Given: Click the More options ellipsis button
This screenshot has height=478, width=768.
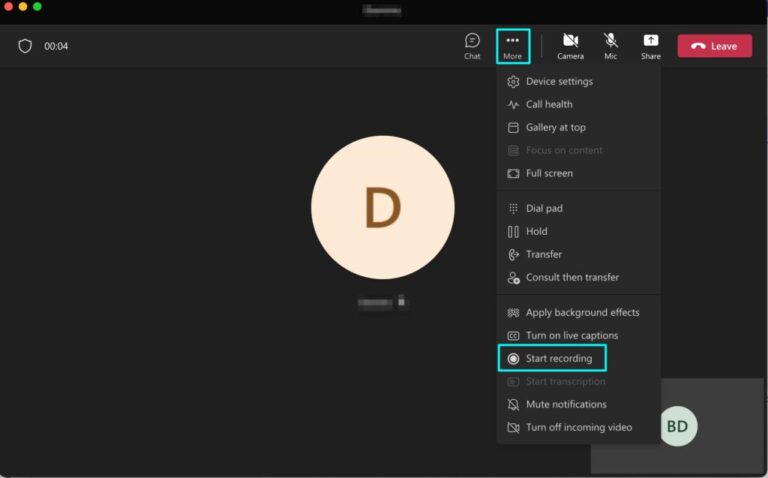Looking at the screenshot, I should [x=512, y=46].
